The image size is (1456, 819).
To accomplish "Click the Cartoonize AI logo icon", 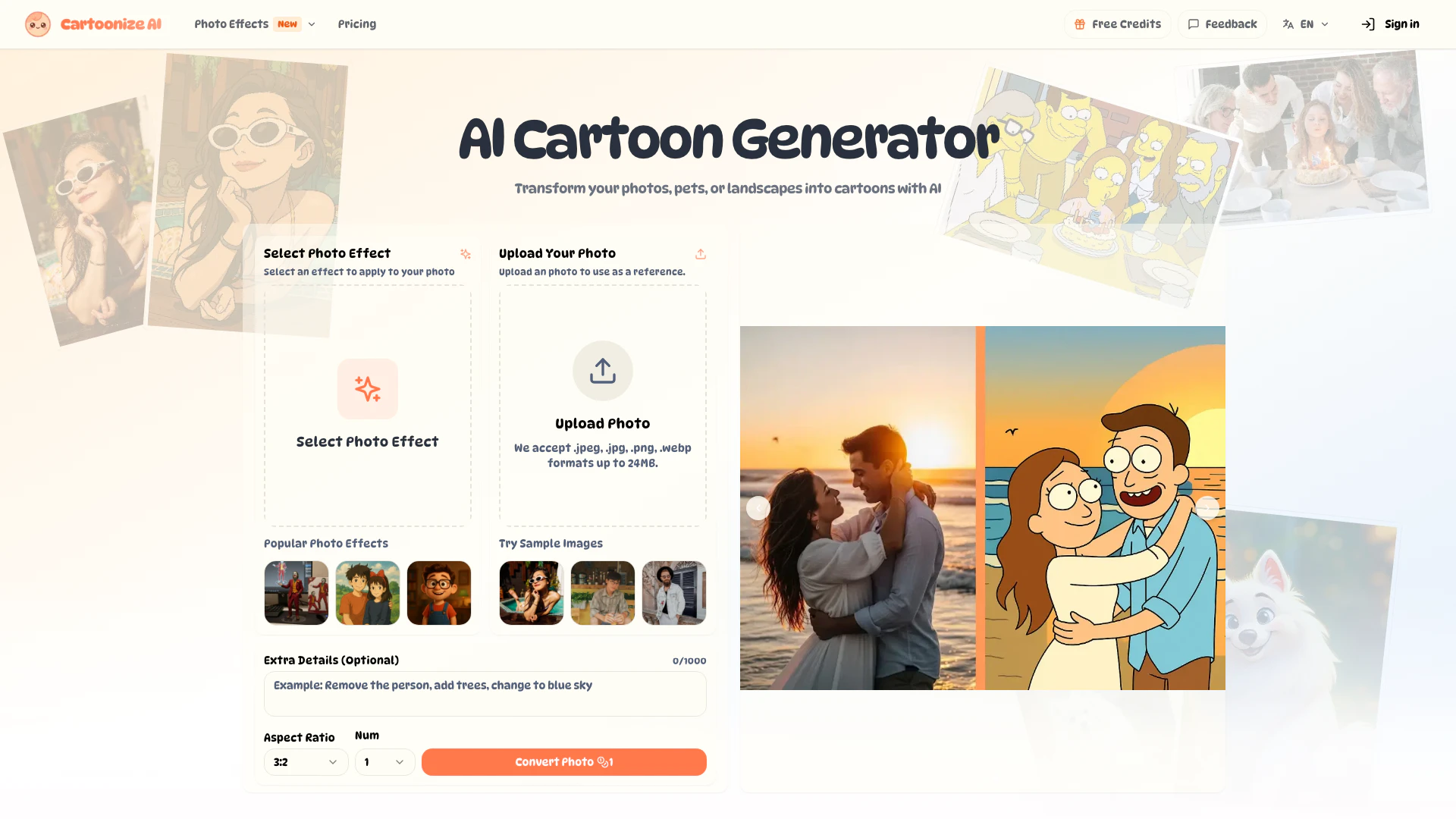I will coord(37,24).
